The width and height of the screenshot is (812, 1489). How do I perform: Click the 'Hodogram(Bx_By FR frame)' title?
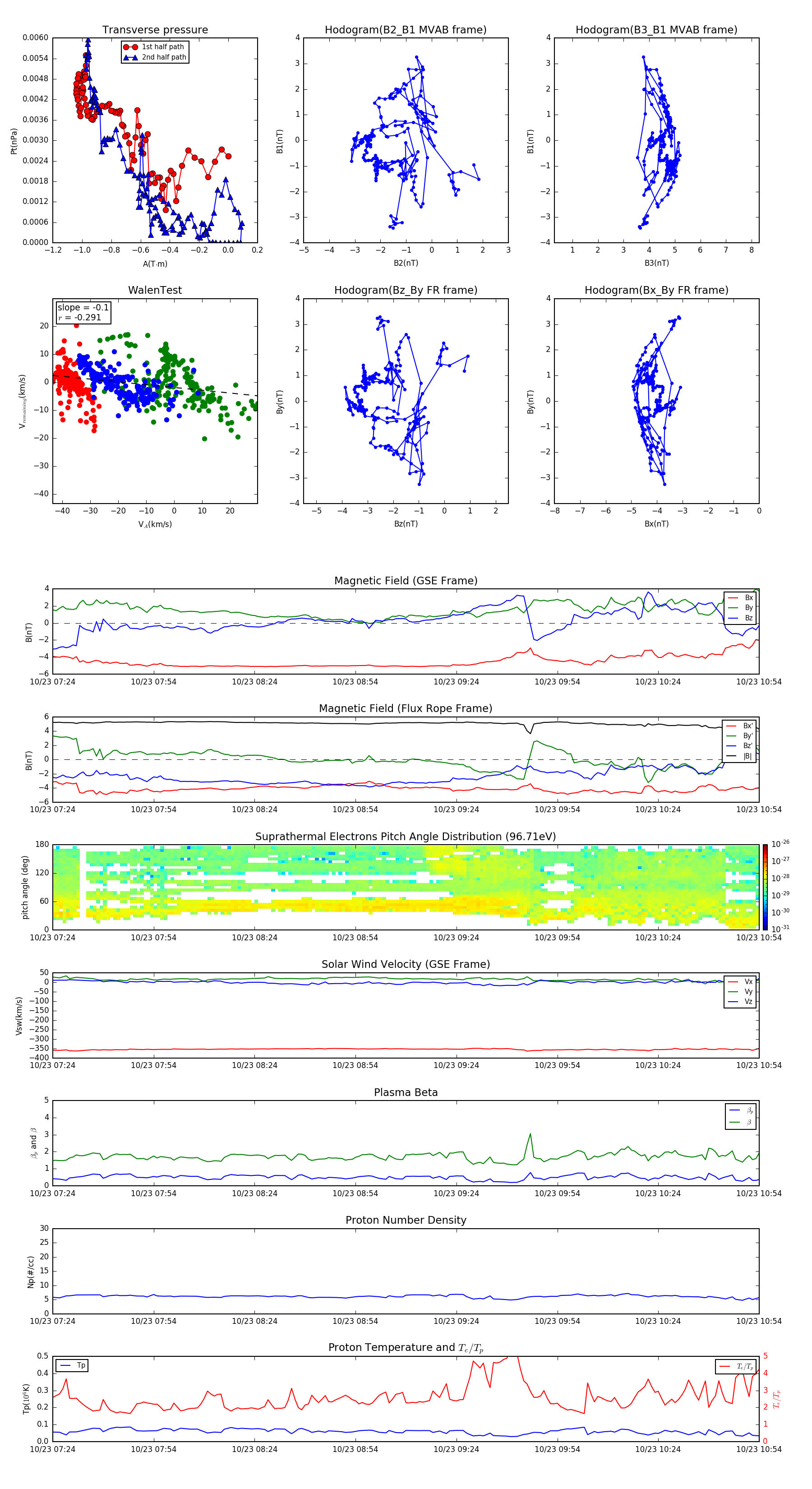tap(656, 290)
